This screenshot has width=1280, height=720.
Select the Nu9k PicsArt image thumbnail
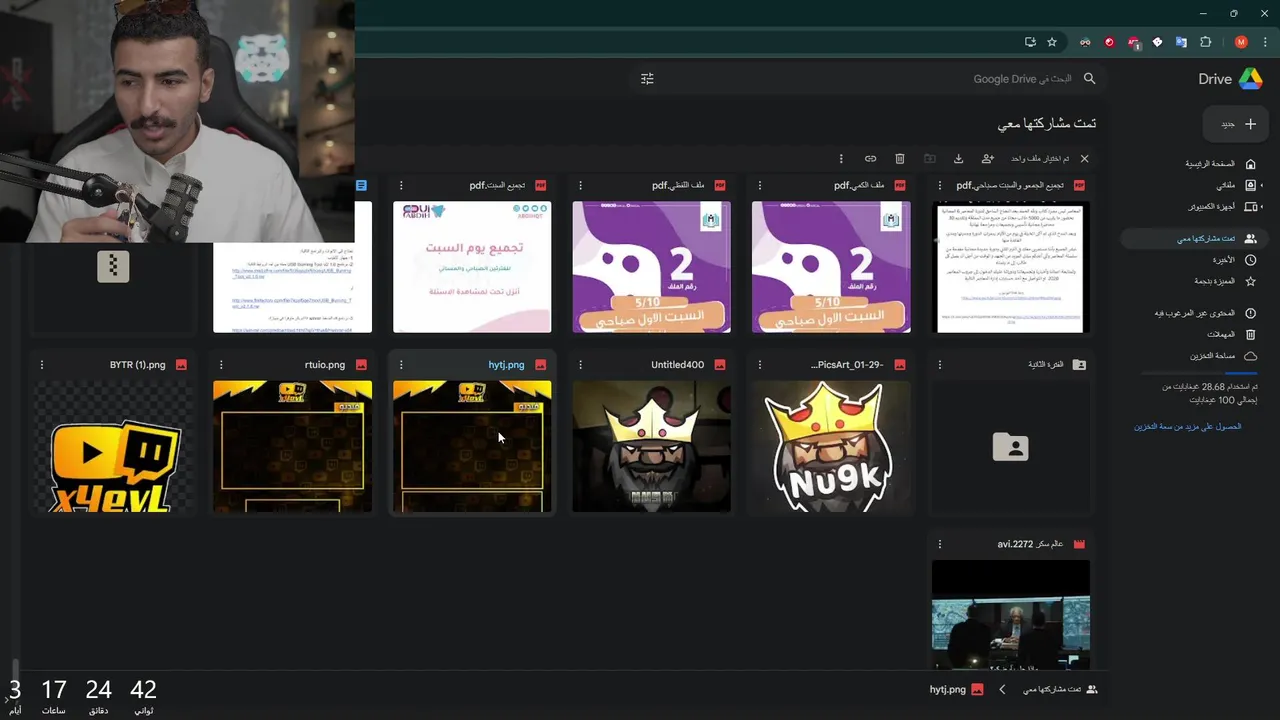(x=831, y=446)
